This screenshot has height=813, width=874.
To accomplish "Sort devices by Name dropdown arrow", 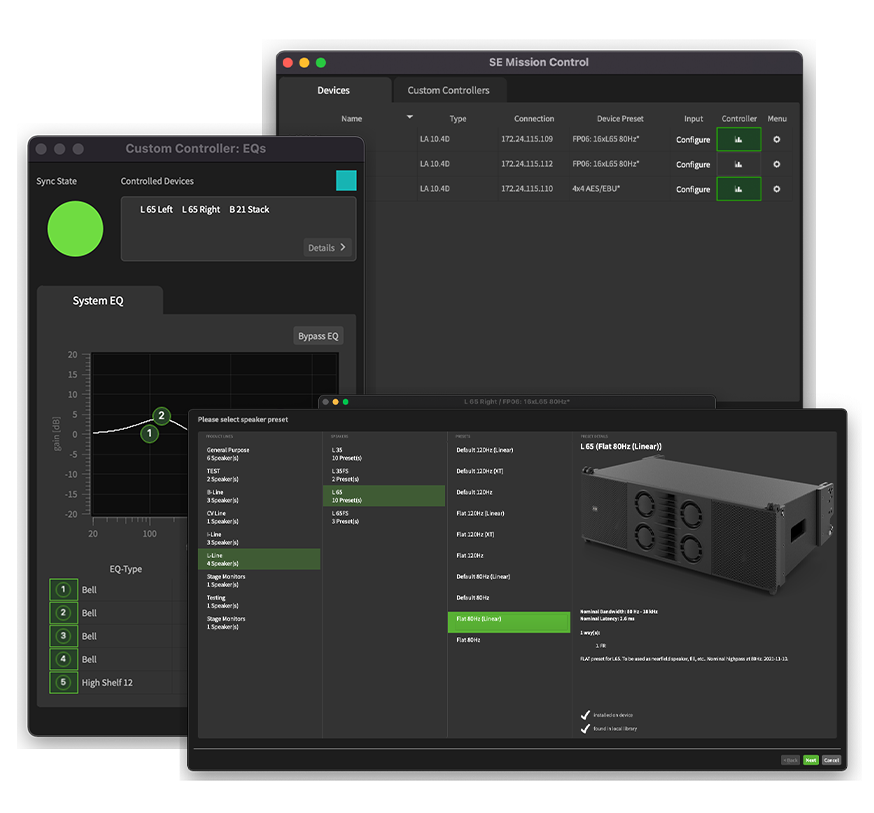I will pyautogui.click(x=410, y=117).
